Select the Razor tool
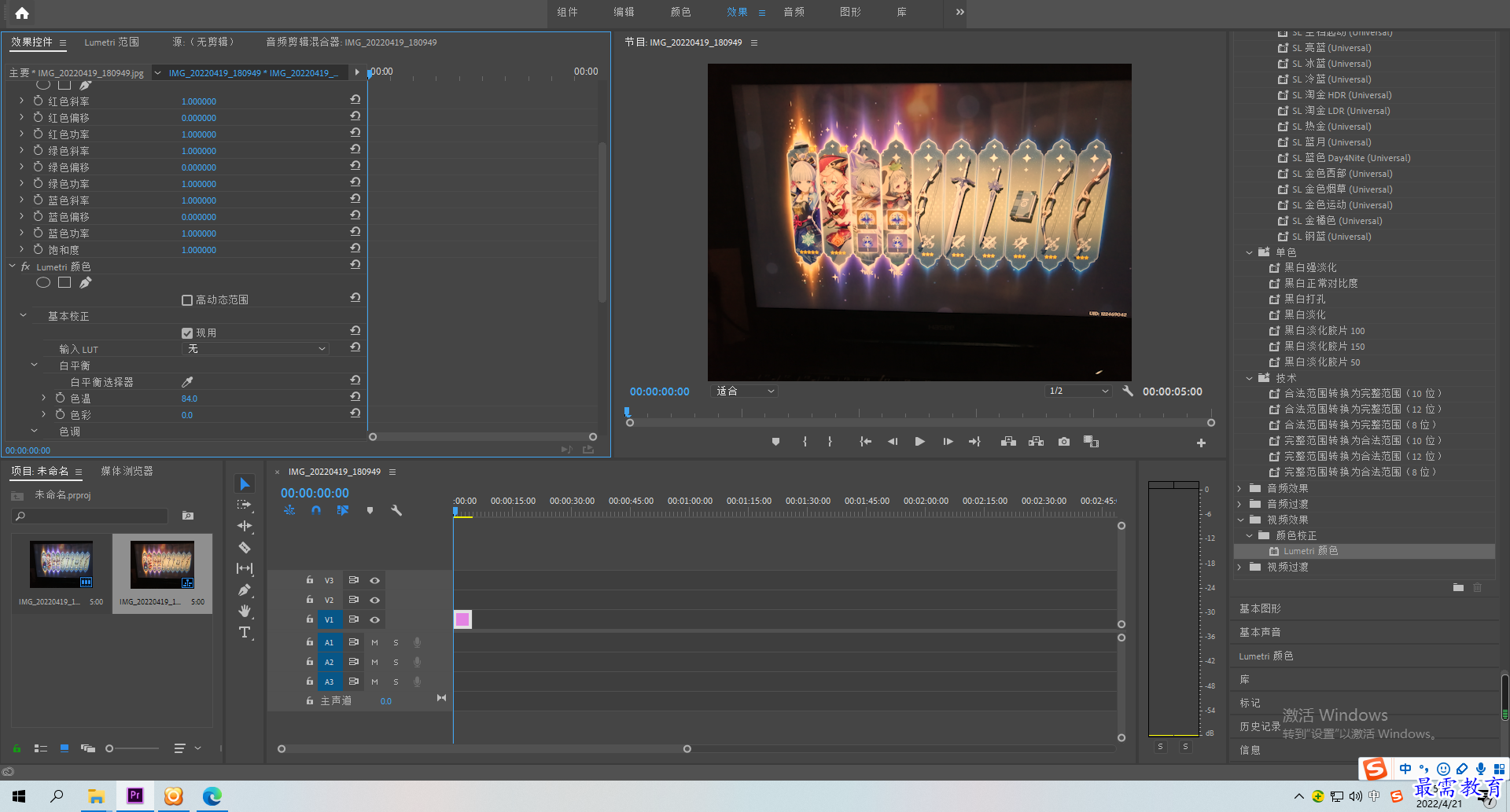This screenshot has width=1510, height=812. tap(245, 547)
